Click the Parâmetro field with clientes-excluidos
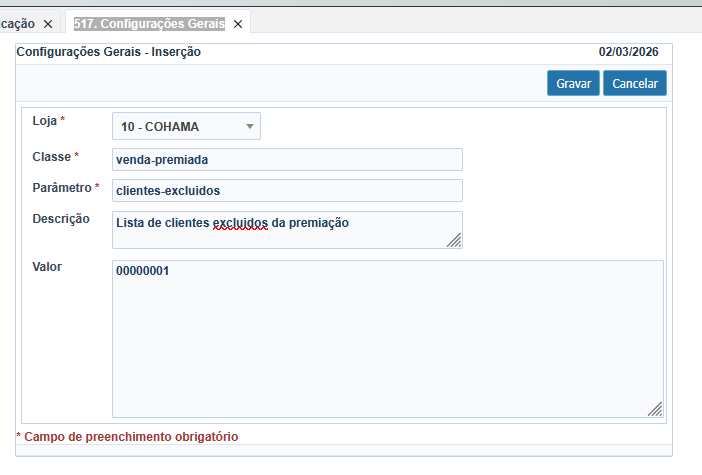 click(287, 190)
